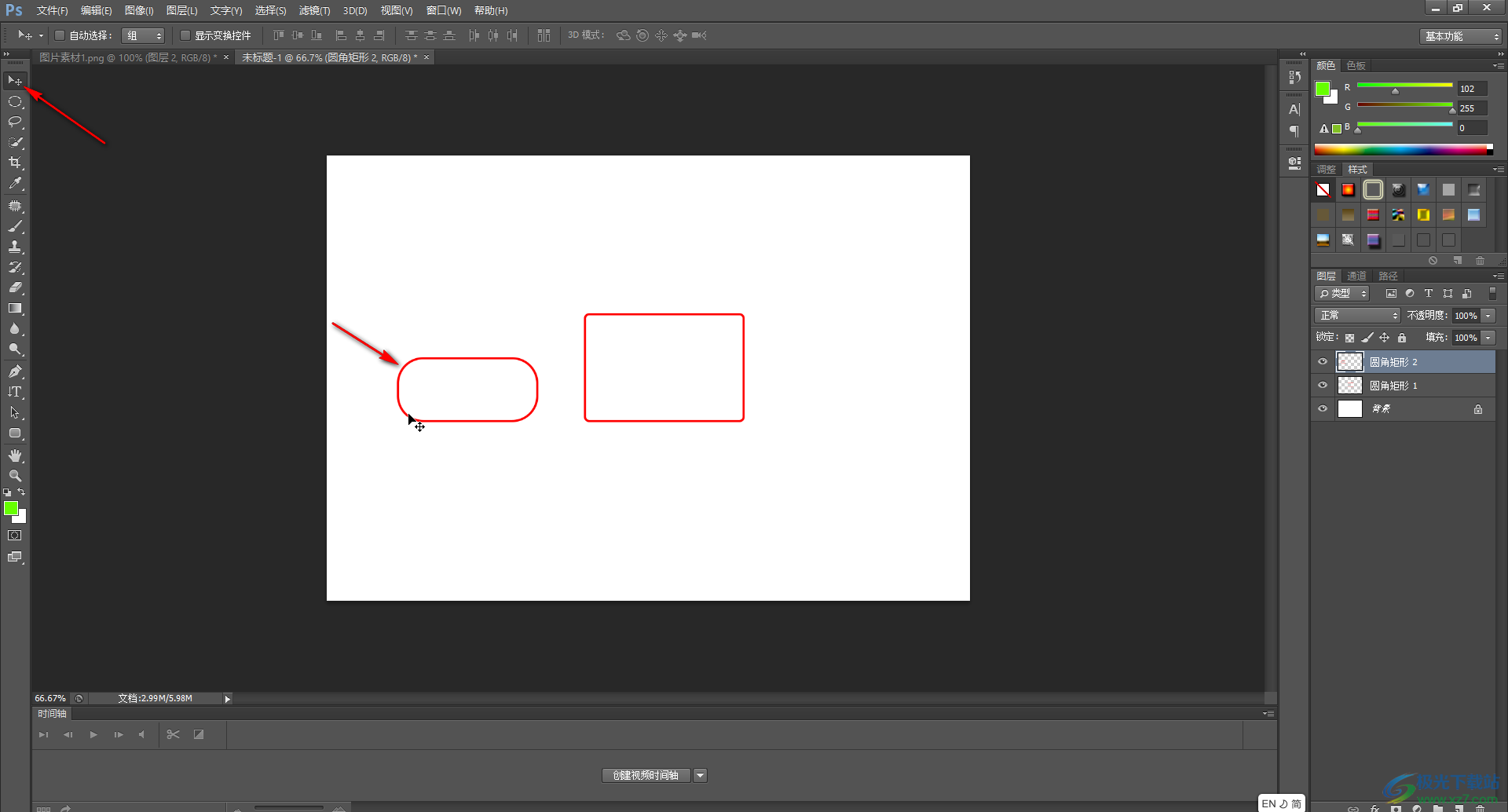Screen dimensions: 1508x812
Task: Enable the 自动选择 checkbox
Action: (59, 35)
